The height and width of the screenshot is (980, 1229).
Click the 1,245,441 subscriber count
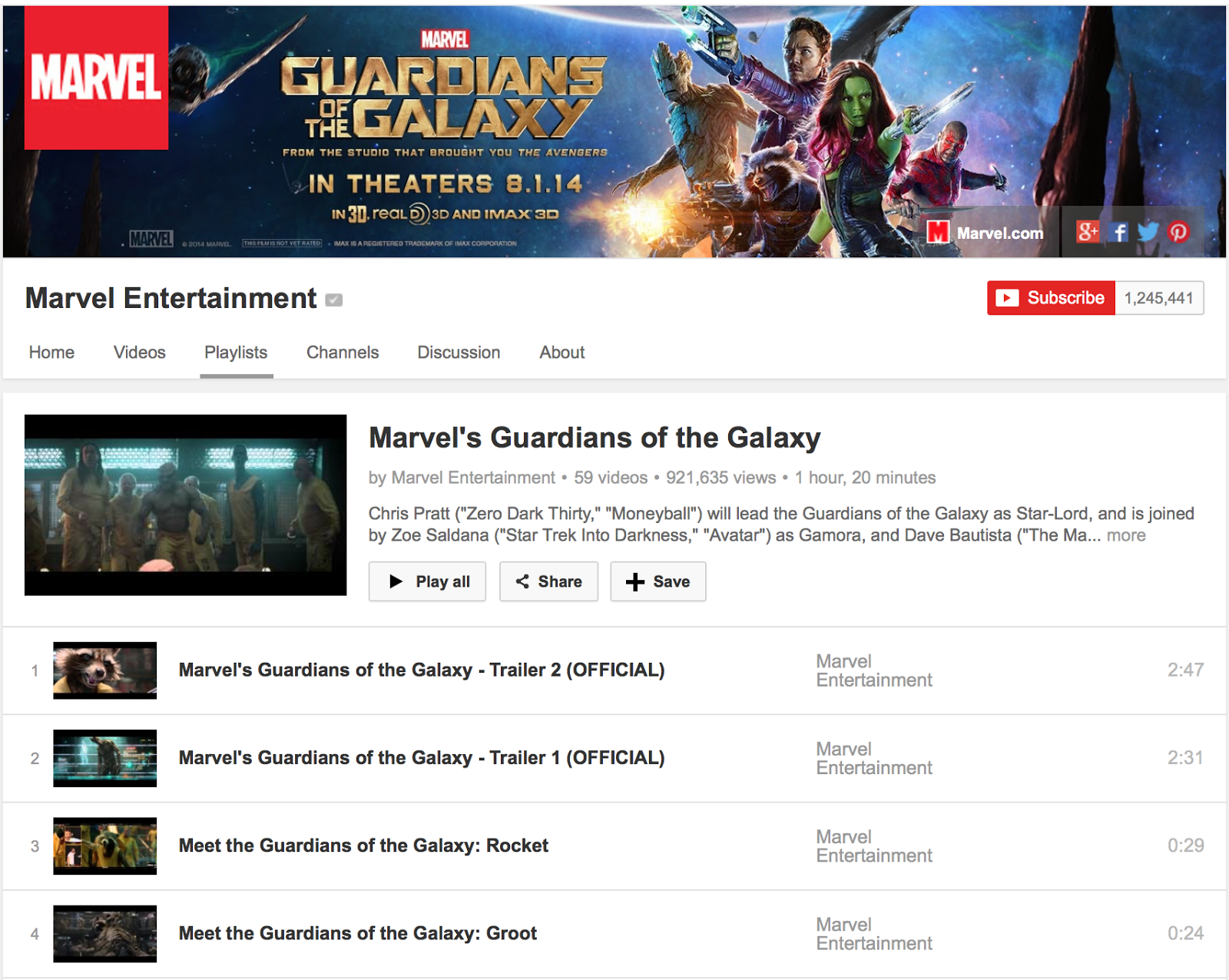[1159, 298]
